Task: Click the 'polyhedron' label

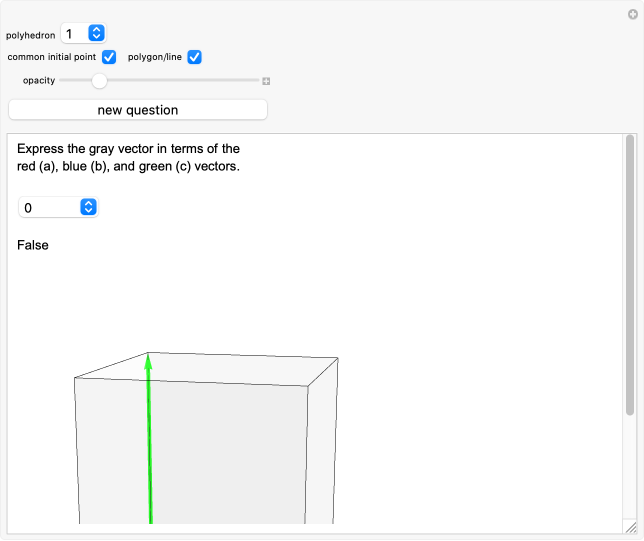Action: tap(31, 35)
